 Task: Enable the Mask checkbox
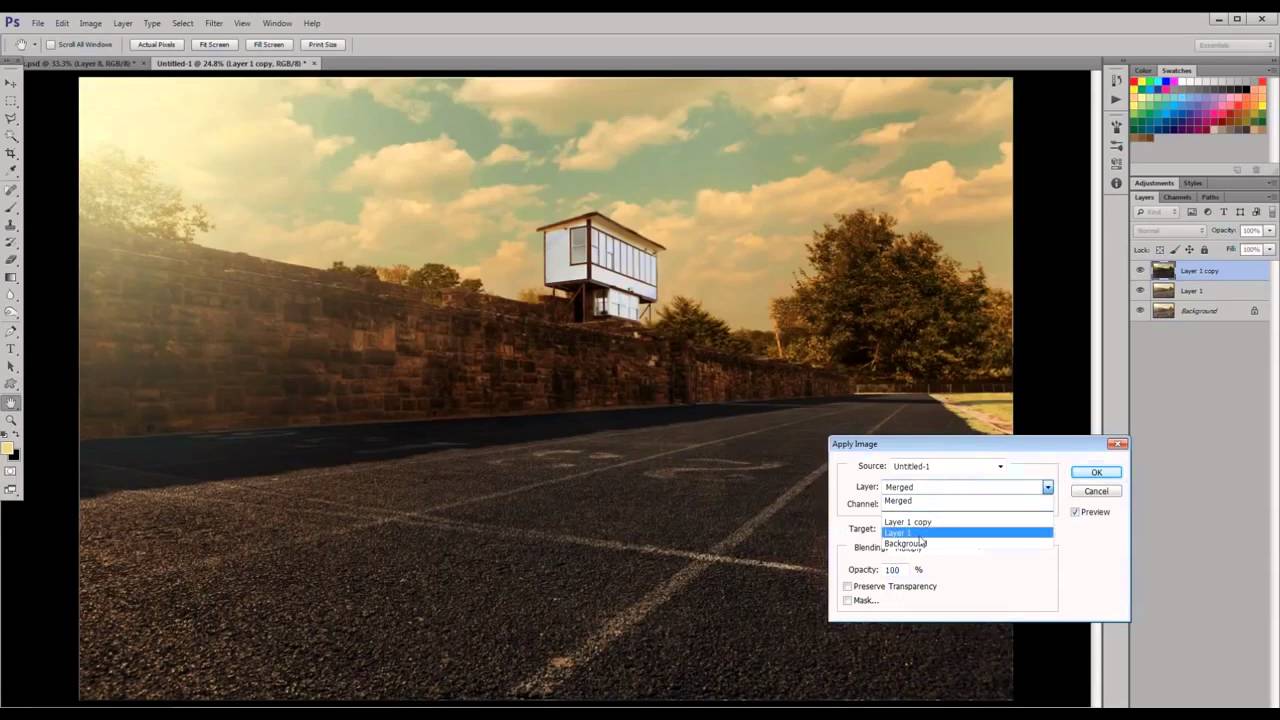point(848,600)
